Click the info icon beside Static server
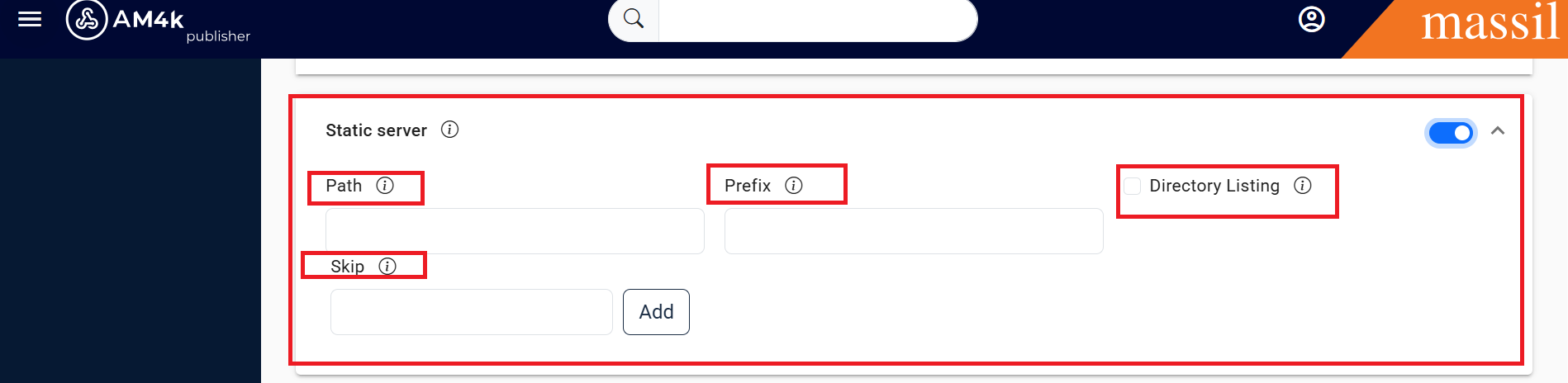The height and width of the screenshot is (383, 1568). pos(449,130)
